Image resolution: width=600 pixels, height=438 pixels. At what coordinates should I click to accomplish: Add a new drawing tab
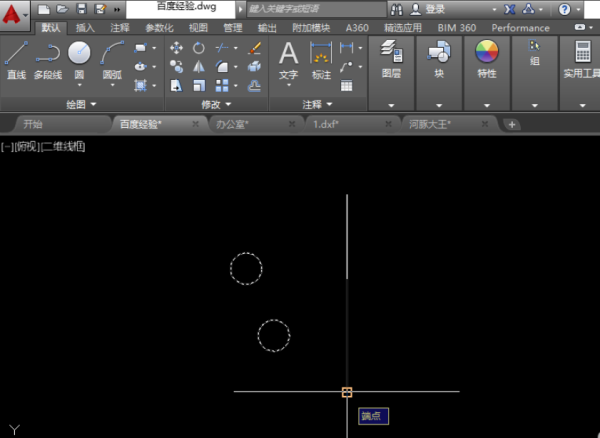tap(512, 124)
